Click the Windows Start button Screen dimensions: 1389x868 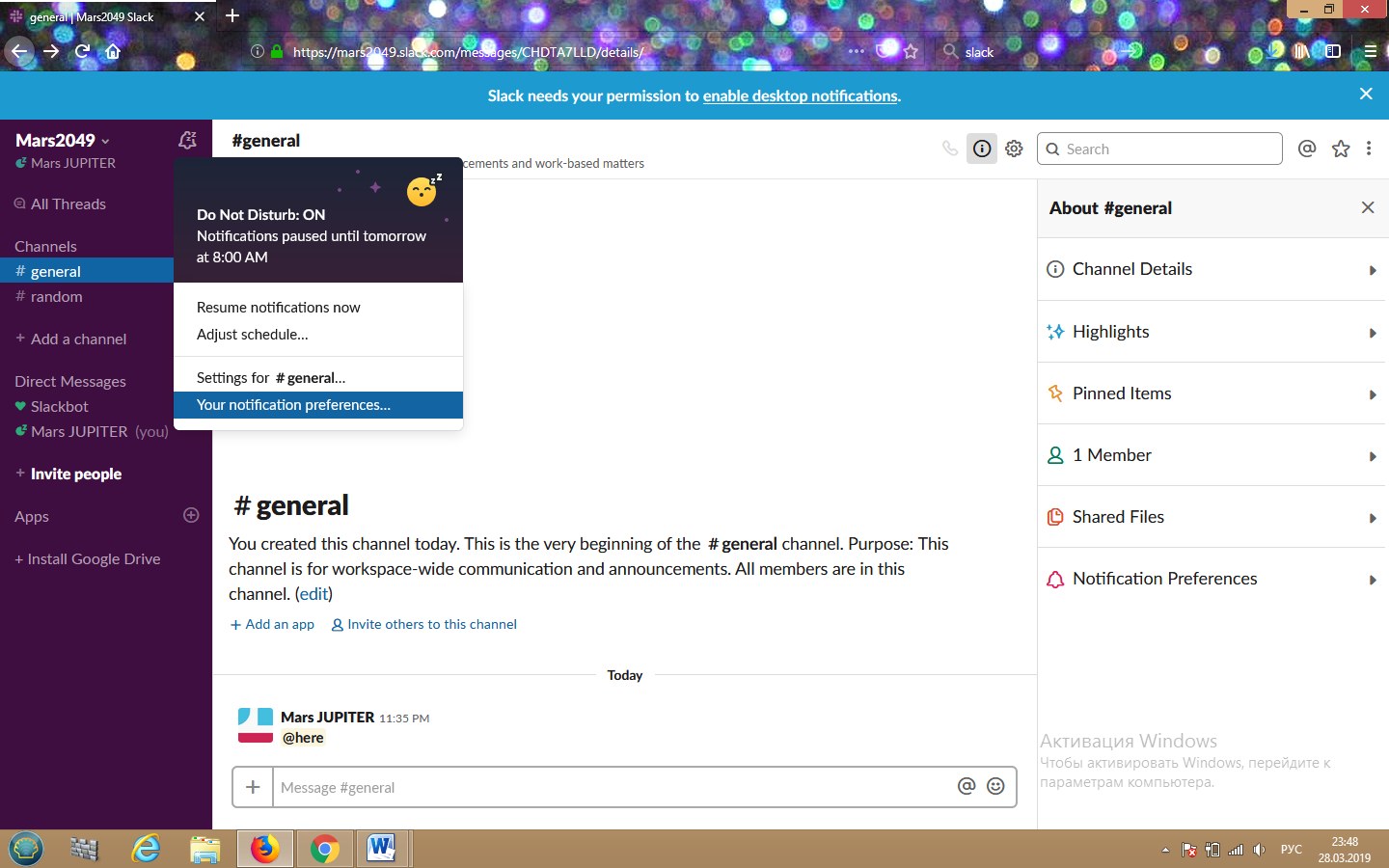point(26,849)
